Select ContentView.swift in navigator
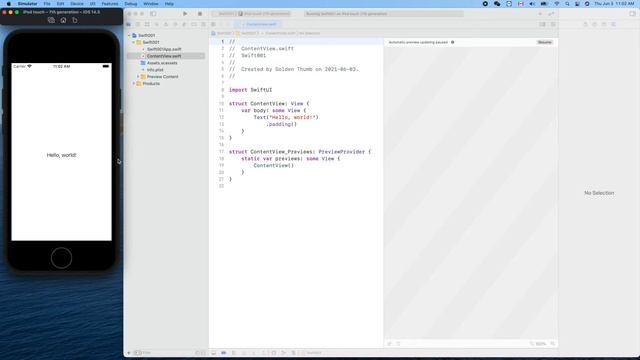 [164, 56]
